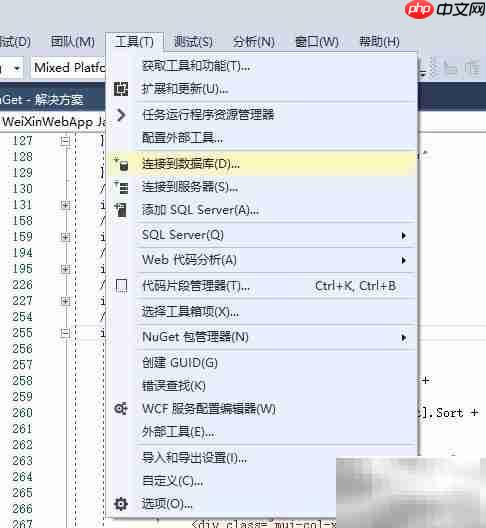The width and height of the screenshot is (486, 528).
Task: Click the .Sort text in the code editor
Action: (x=447, y=413)
